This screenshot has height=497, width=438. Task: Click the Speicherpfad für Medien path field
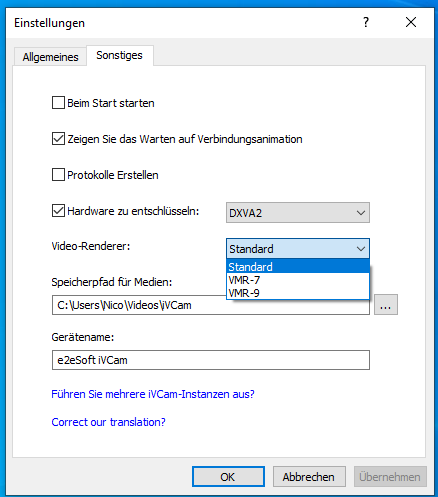[211, 305]
